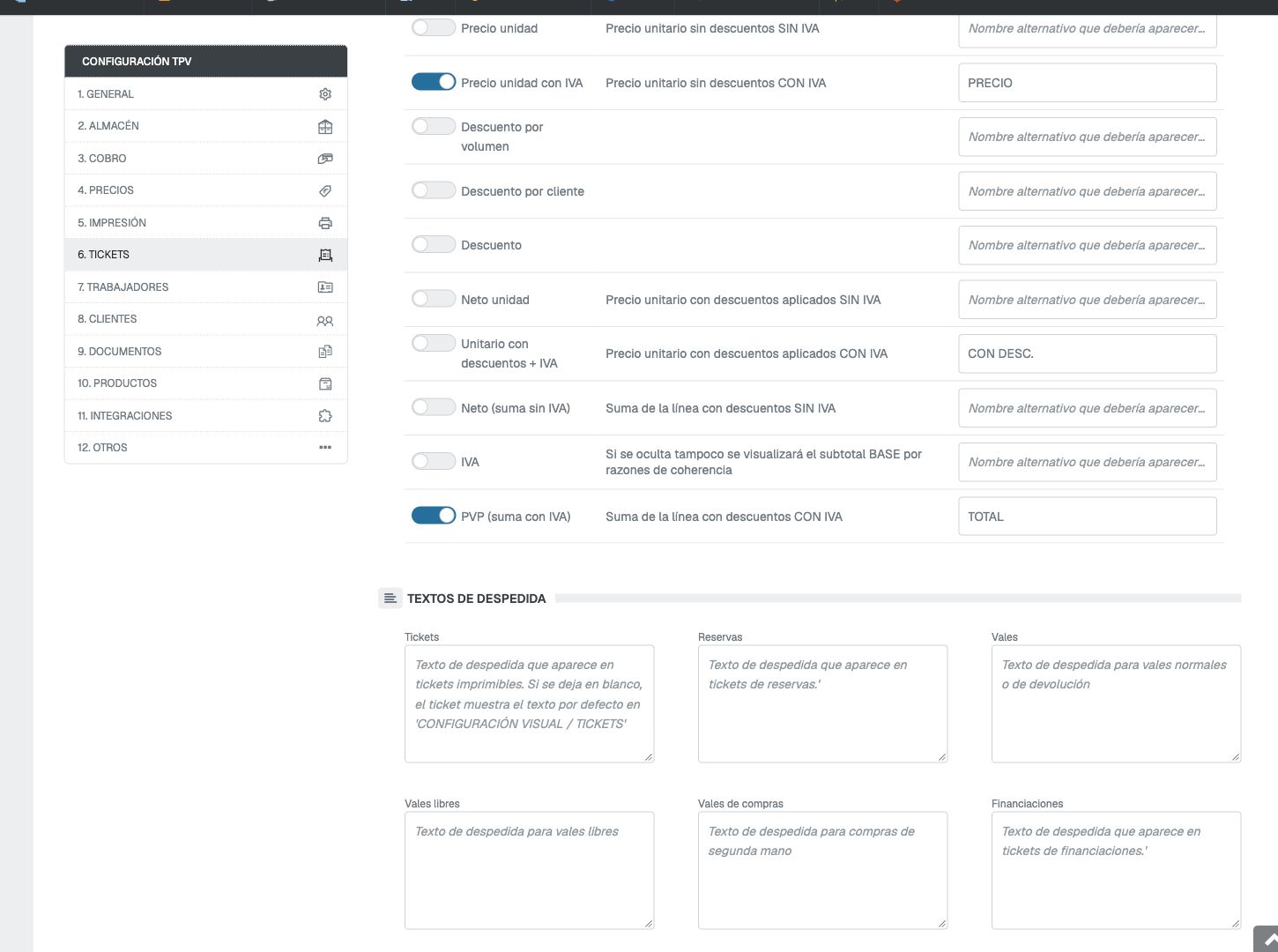
Task: Click the Vales de compras text area
Action: coord(823,870)
